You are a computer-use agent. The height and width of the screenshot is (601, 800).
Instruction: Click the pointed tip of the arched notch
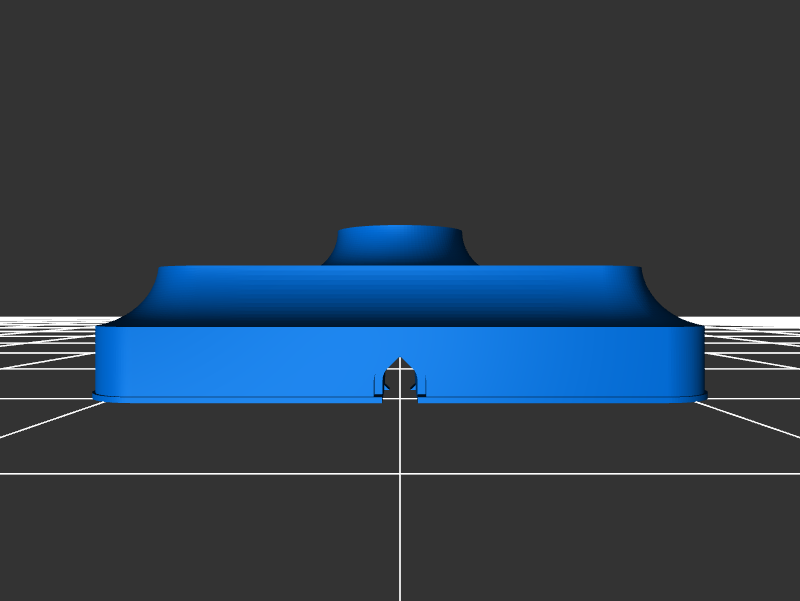pyautogui.click(x=400, y=358)
